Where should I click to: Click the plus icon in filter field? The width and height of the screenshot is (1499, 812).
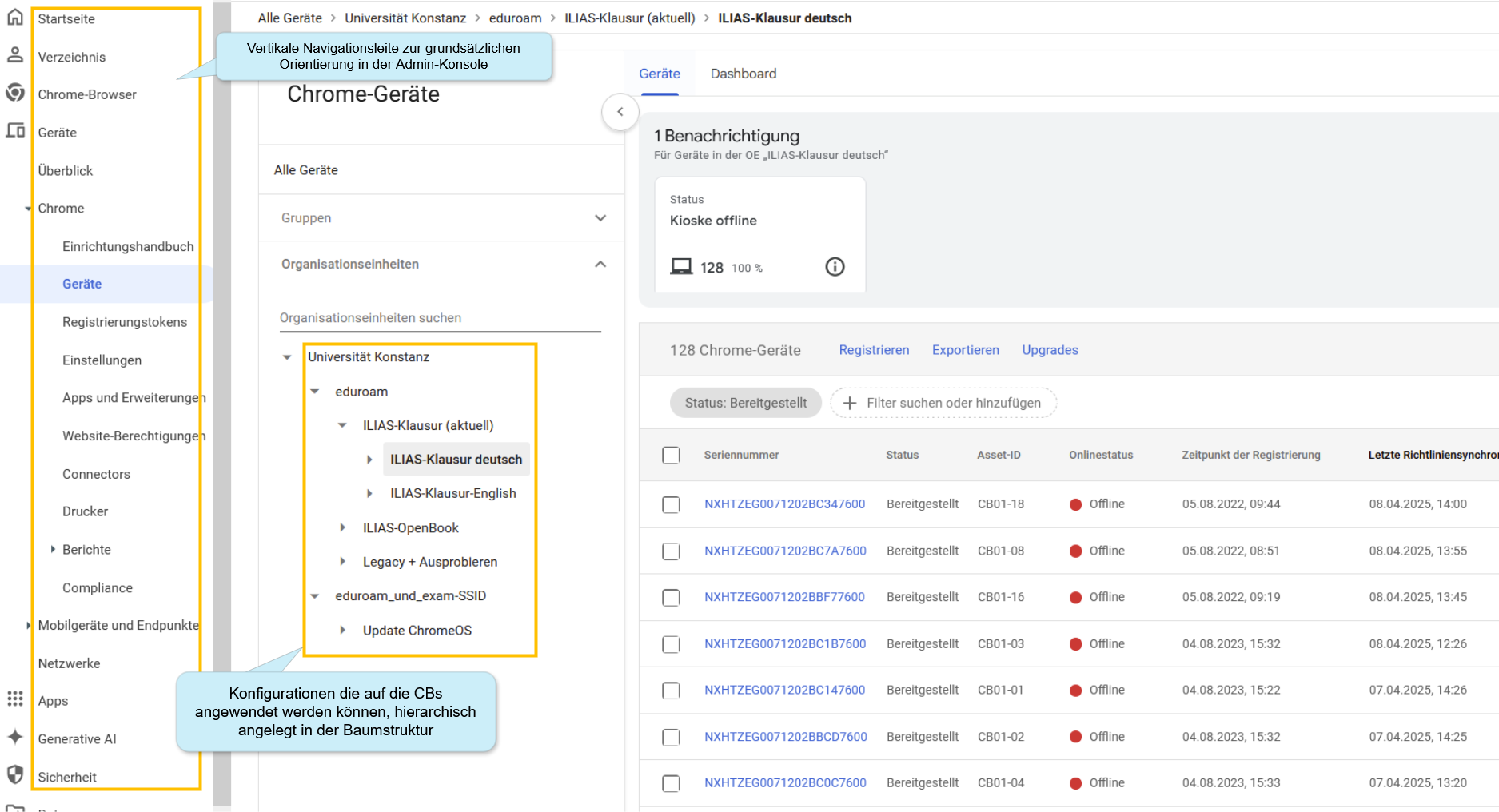tap(850, 403)
